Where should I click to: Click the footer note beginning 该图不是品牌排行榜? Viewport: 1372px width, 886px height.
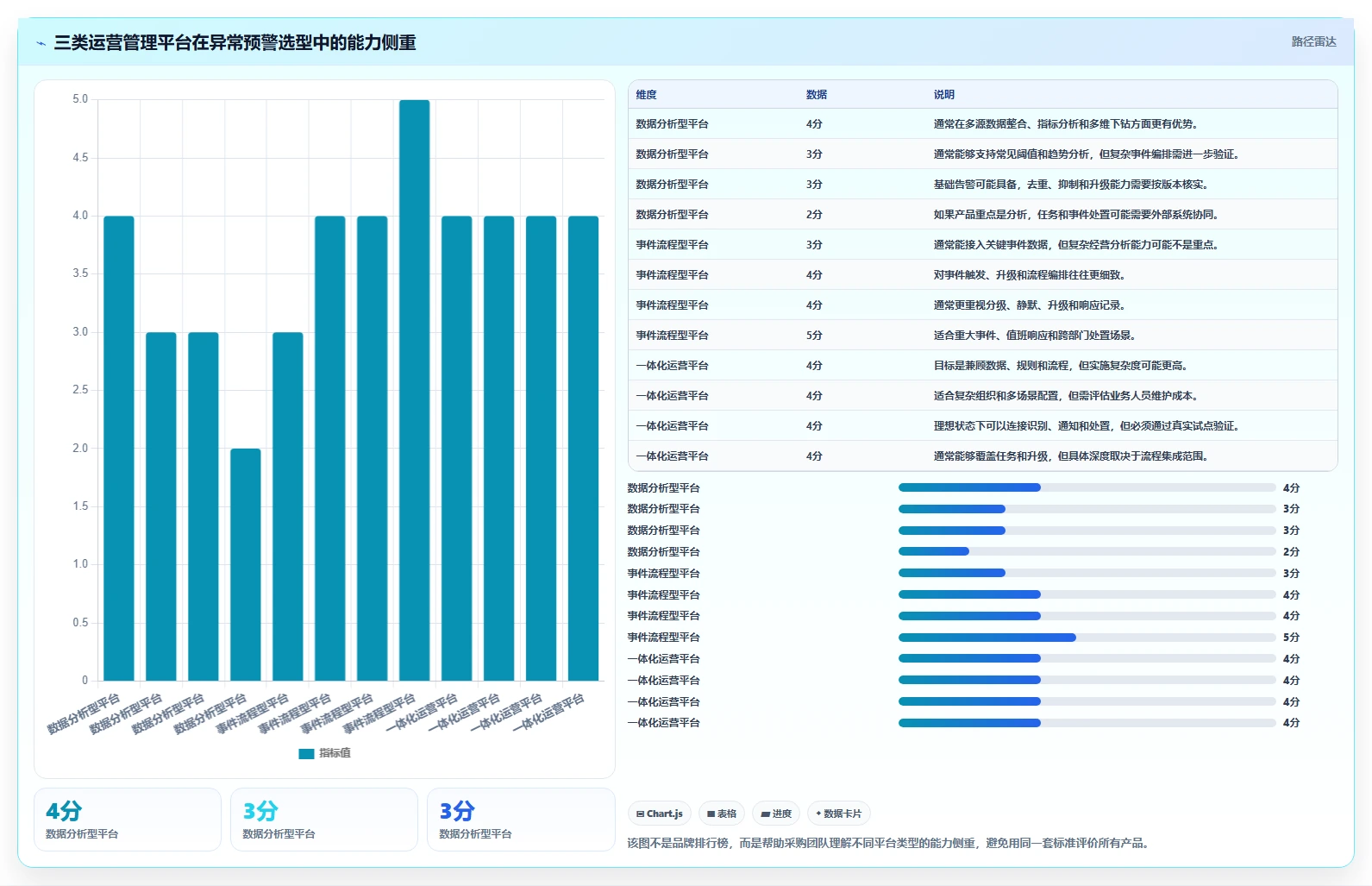pyautogui.click(x=890, y=843)
